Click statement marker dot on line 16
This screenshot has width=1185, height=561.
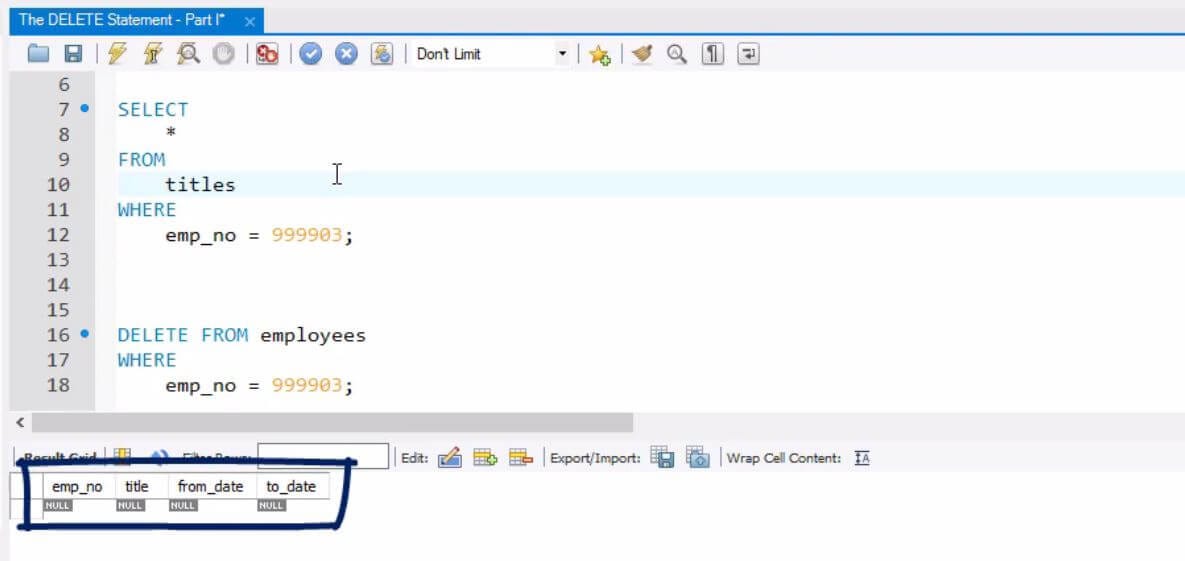point(85,333)
